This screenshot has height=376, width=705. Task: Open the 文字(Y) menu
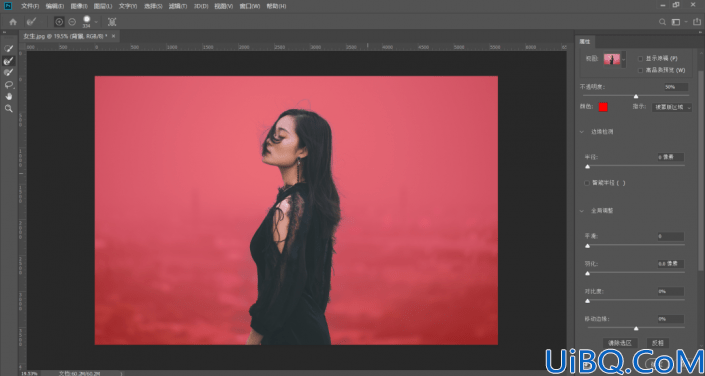pos(128,6)
